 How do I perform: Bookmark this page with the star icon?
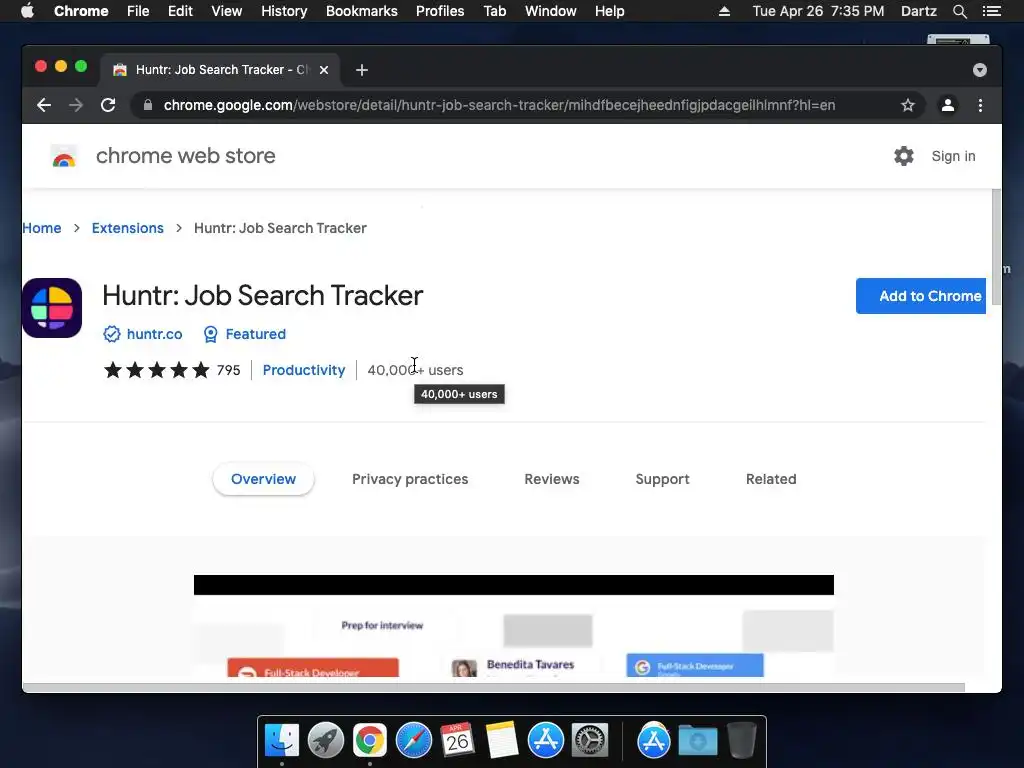point(908,105)
